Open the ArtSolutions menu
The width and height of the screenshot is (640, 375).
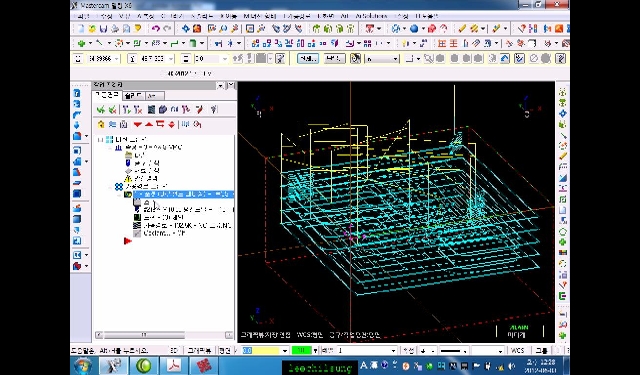pyautogui.click(x=371, y=16)
